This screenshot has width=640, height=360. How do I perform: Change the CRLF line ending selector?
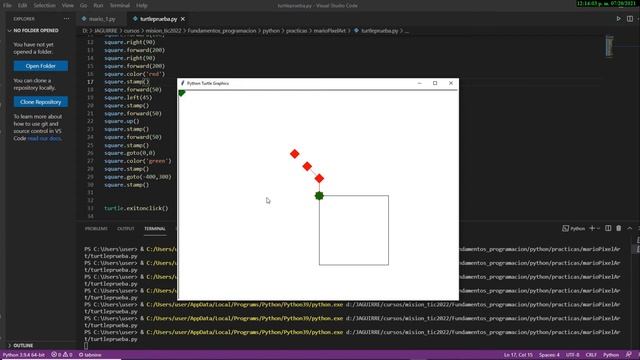pos(591,355)
